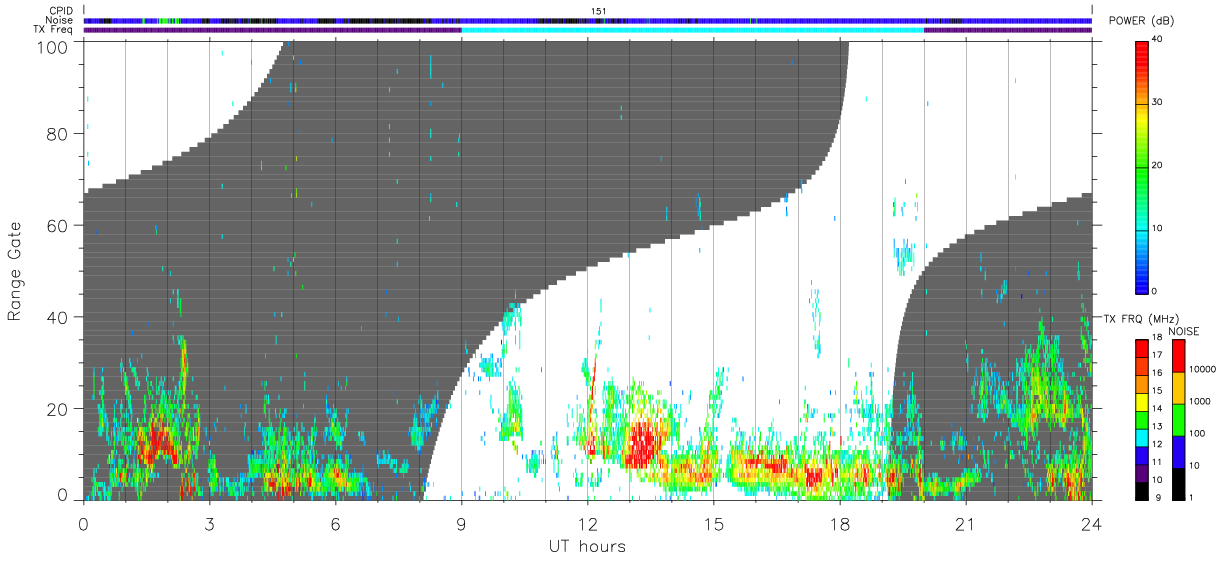Click the Range Gate axis title
This screenshot has width=1228, height=567.
(16, 270)
